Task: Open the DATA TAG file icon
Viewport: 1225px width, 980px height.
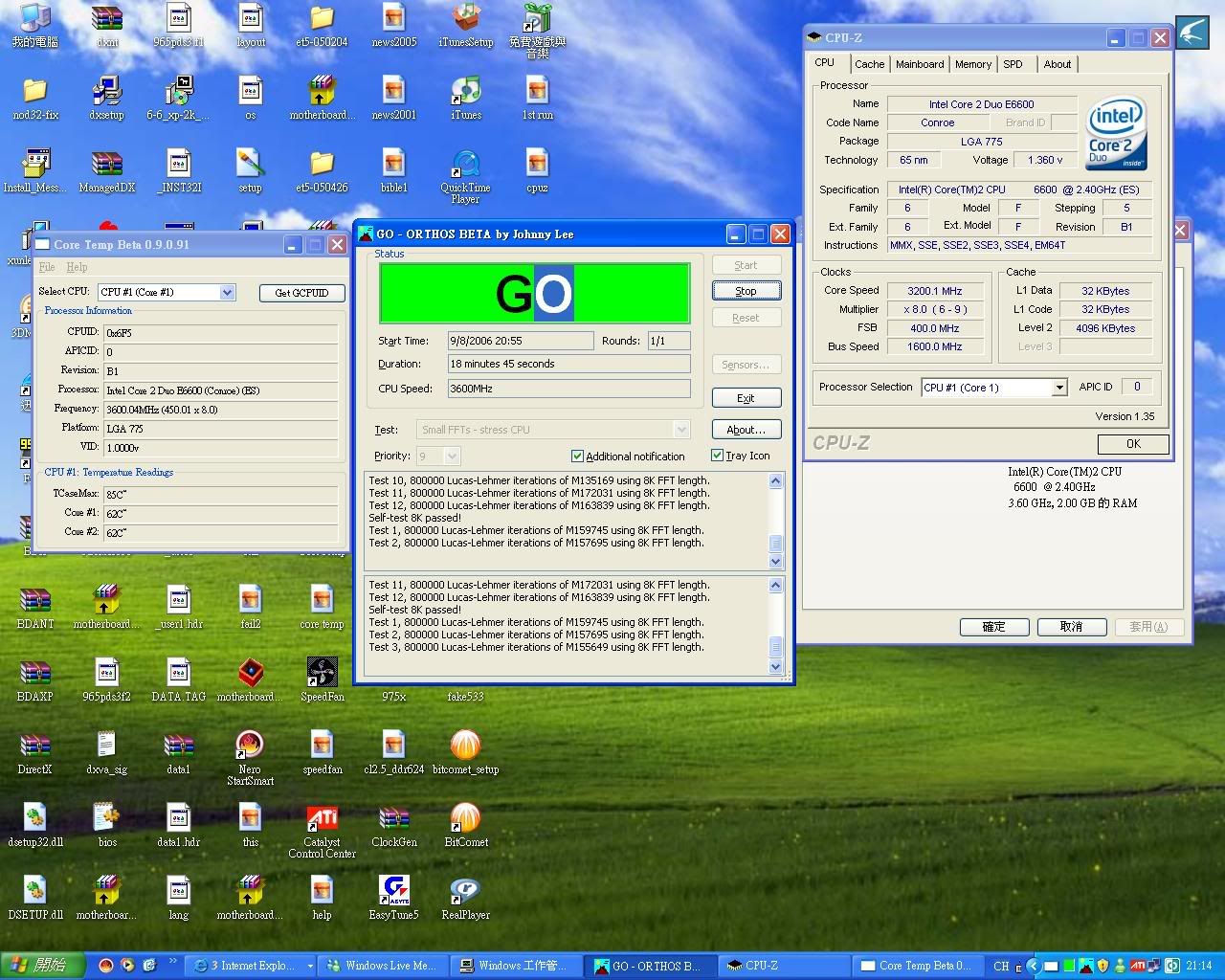Action: click(x=178, y=679)
